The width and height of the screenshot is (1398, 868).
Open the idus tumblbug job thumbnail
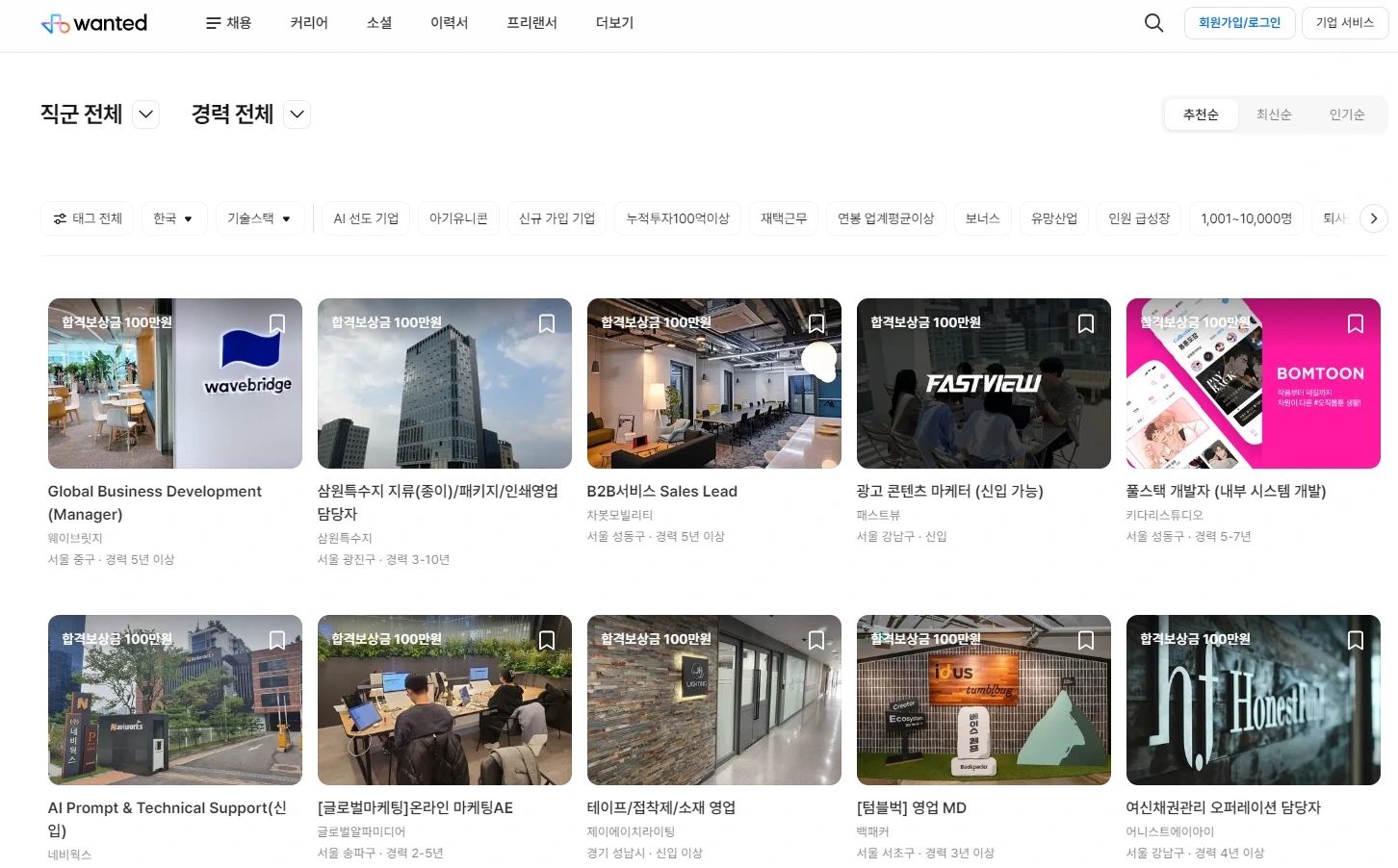[984, 700]
